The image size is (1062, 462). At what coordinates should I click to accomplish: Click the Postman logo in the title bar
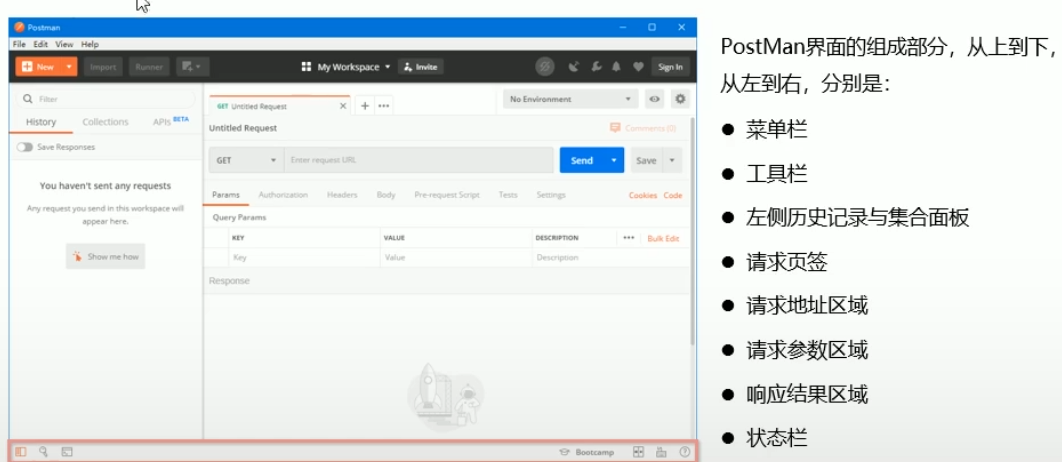pos(19,27)
